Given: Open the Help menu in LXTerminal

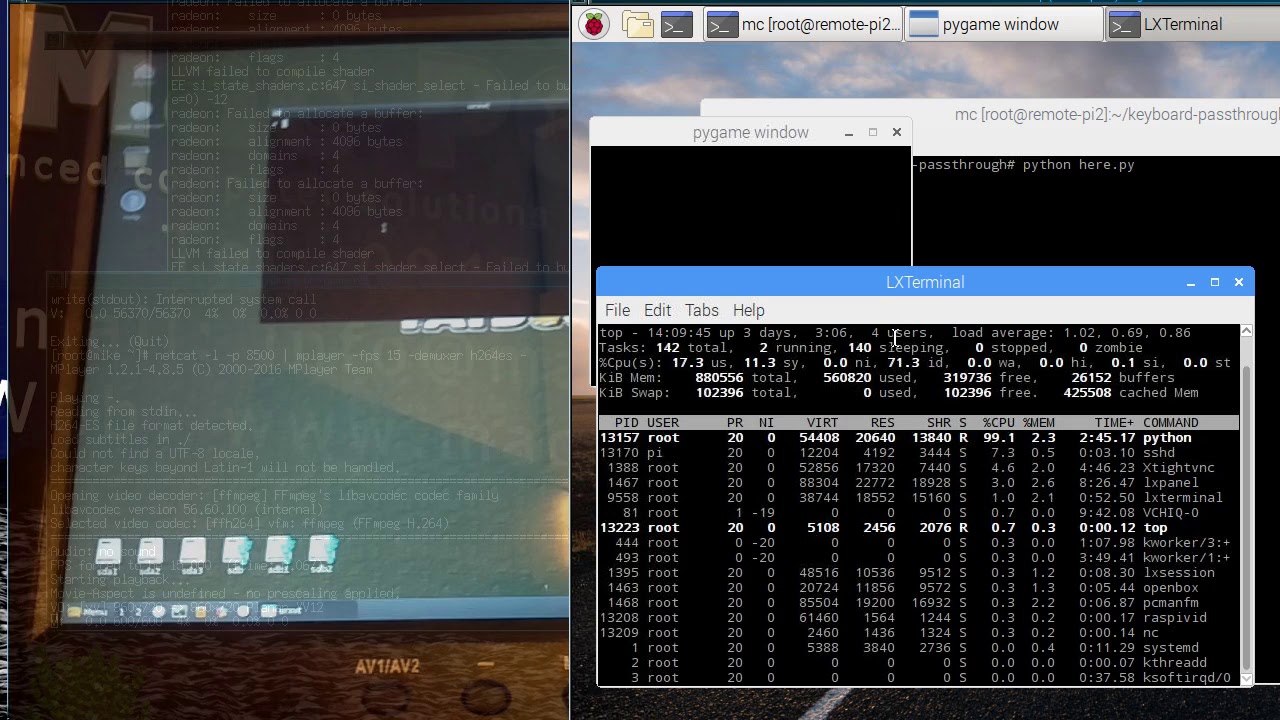Looking at the screenshot, I should (x=748, y=310).
